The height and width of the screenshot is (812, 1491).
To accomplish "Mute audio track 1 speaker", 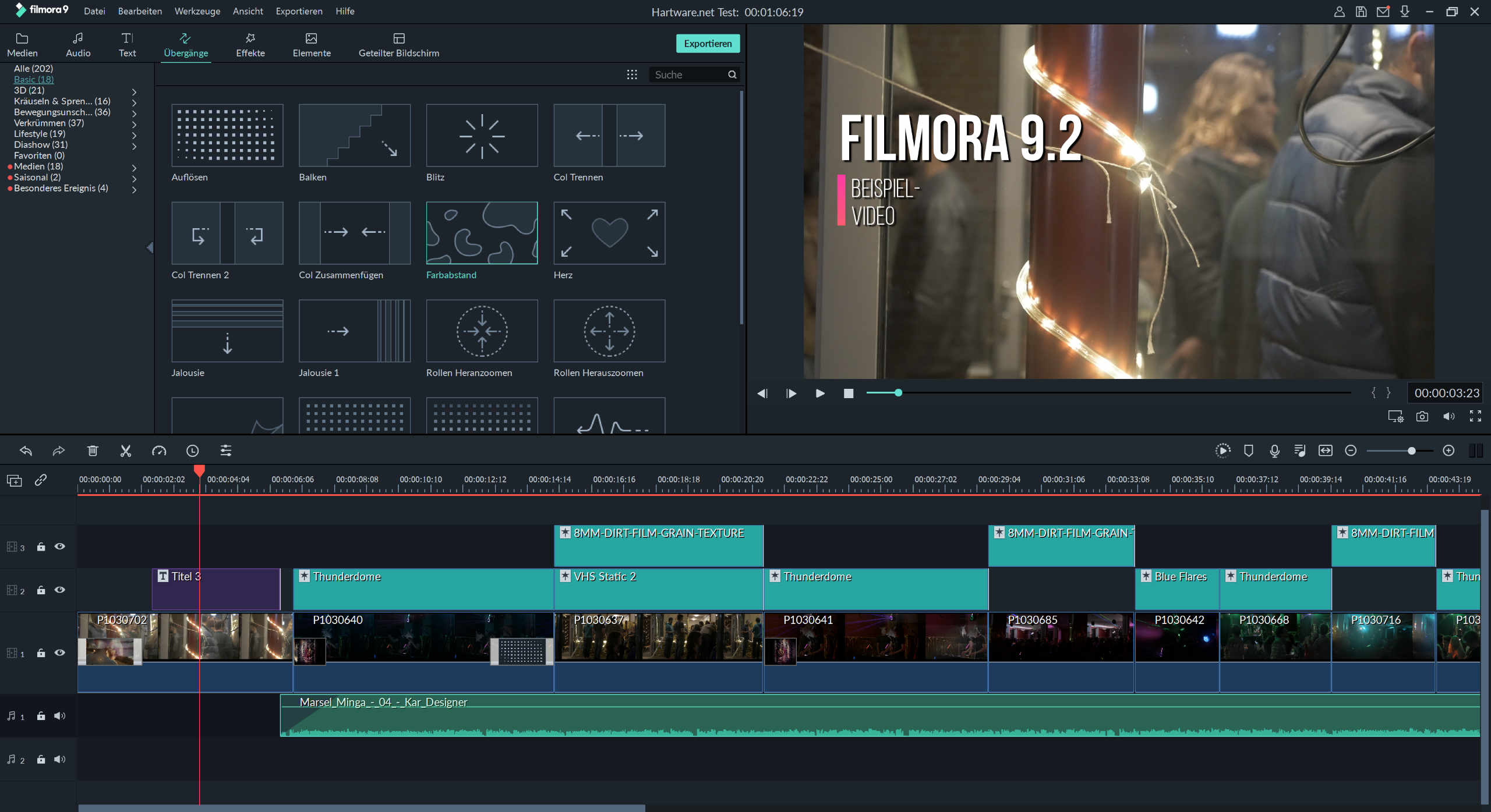I will point(59,716).
